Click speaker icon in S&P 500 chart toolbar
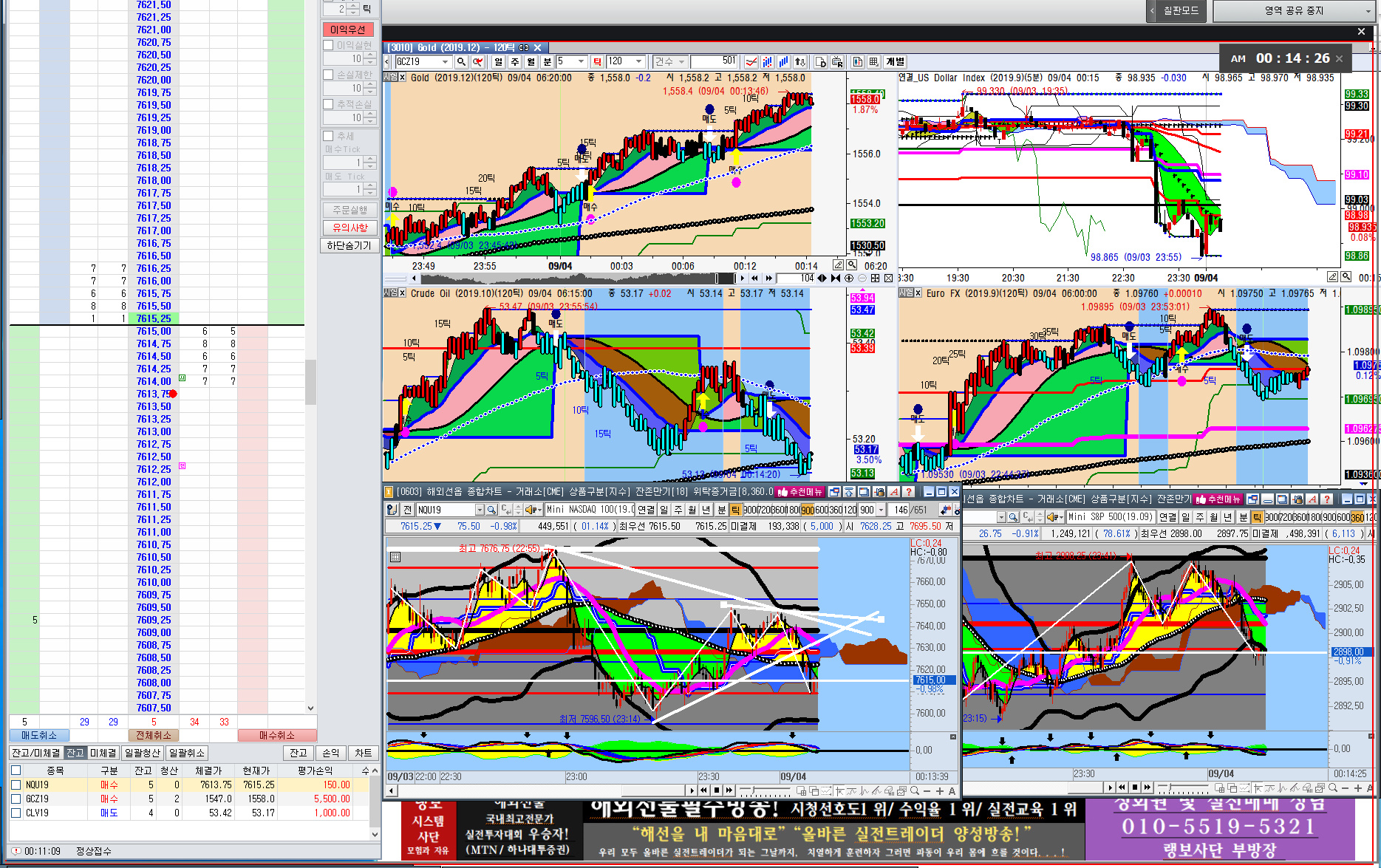 pyautogui.click(x=1053, y=517)
